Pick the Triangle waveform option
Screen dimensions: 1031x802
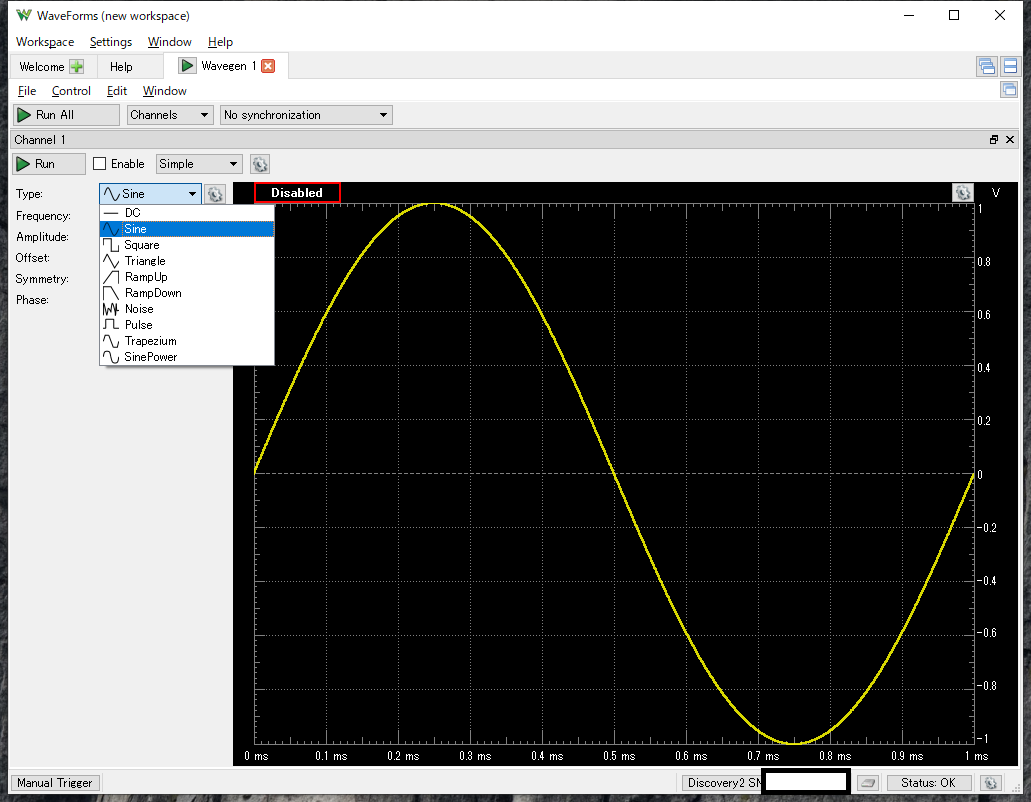(x=187, y=261)
